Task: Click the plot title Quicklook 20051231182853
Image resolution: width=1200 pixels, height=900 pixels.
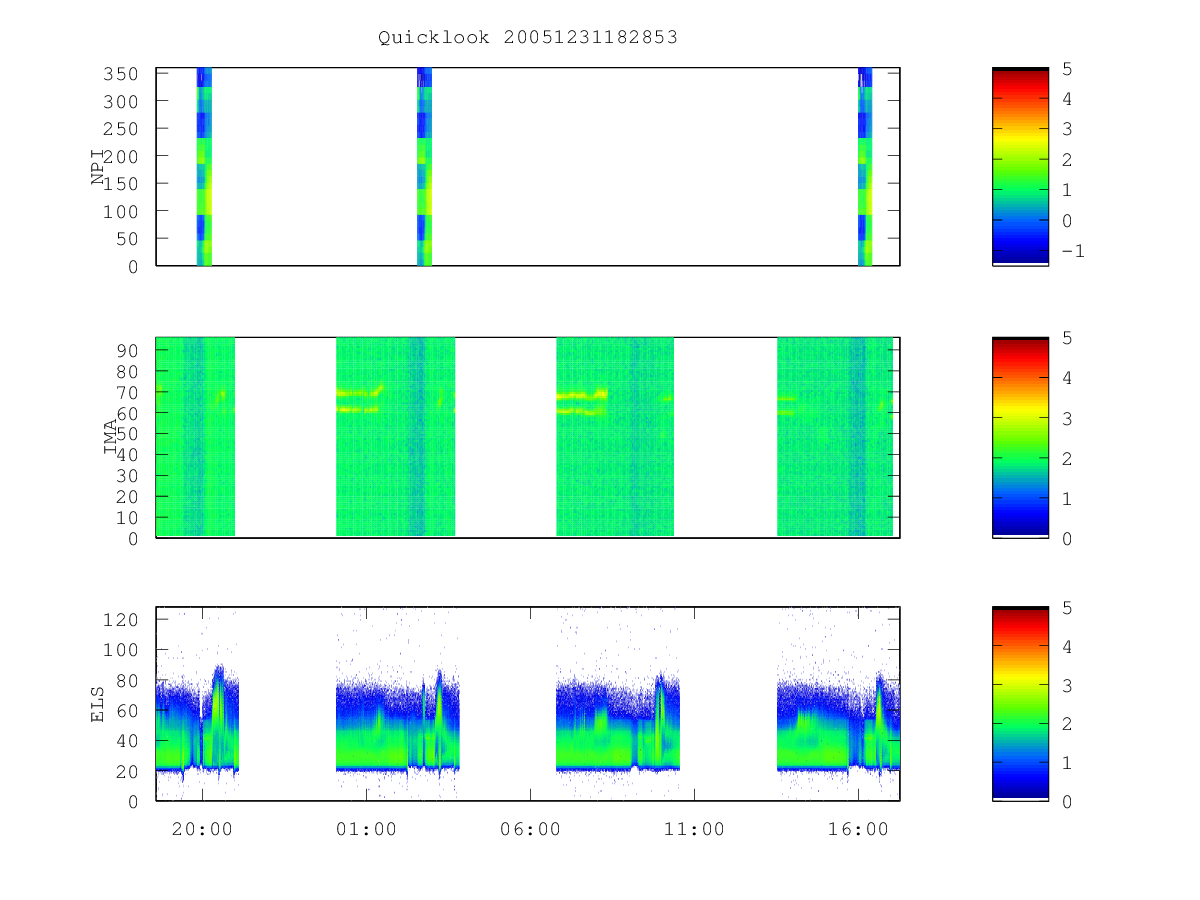Action: pos(528,38)
